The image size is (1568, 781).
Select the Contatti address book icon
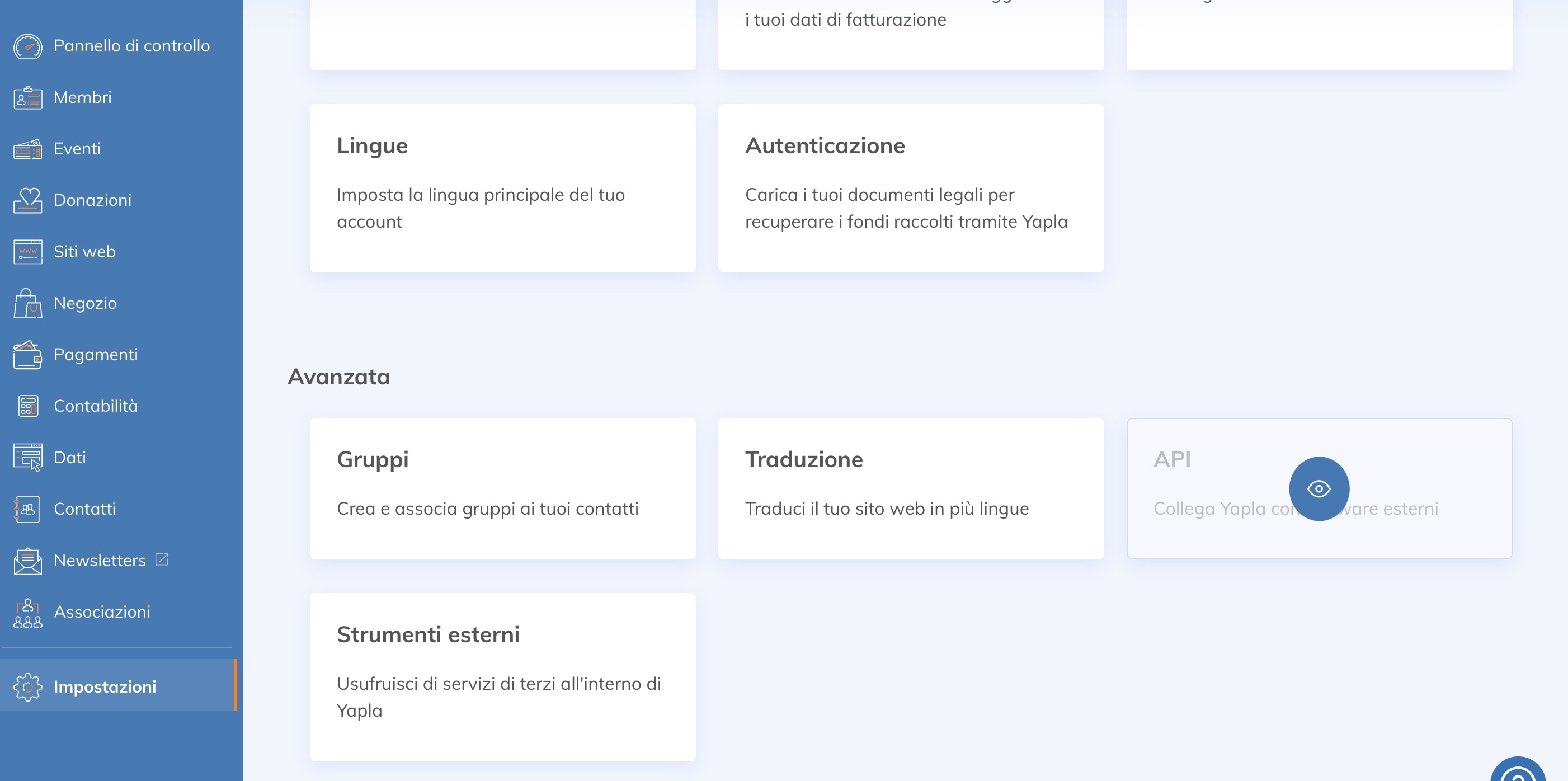(27, 509)
